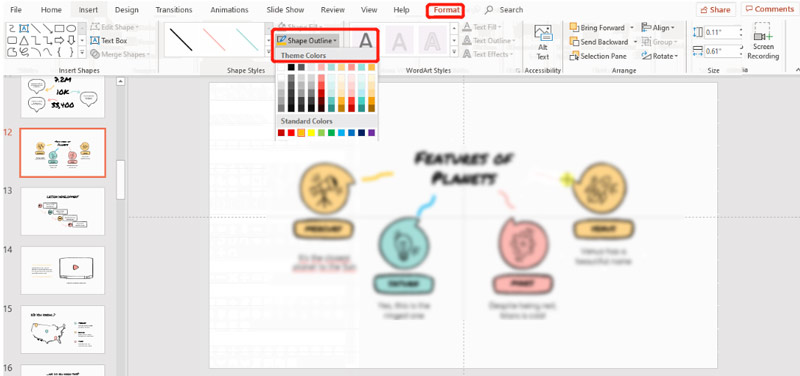Collapse the ribbon with the chevron

point(797,70)
